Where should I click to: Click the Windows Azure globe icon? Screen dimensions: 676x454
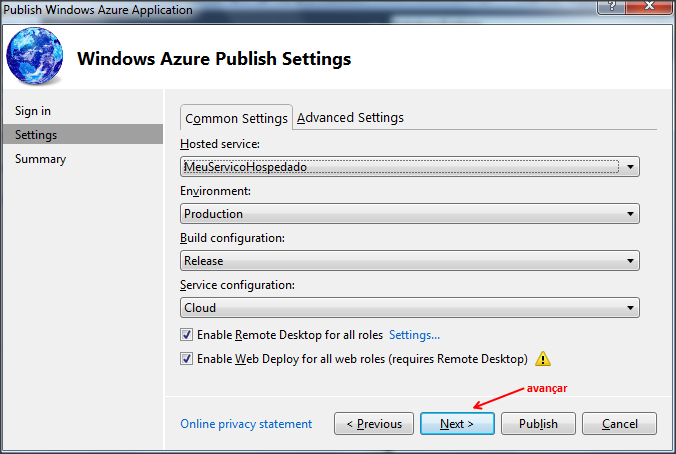click(x=34, y=56)
